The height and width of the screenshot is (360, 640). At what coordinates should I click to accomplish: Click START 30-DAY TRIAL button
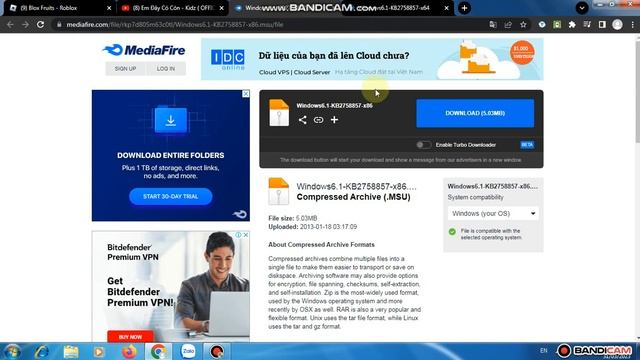(x=171, y=196)
